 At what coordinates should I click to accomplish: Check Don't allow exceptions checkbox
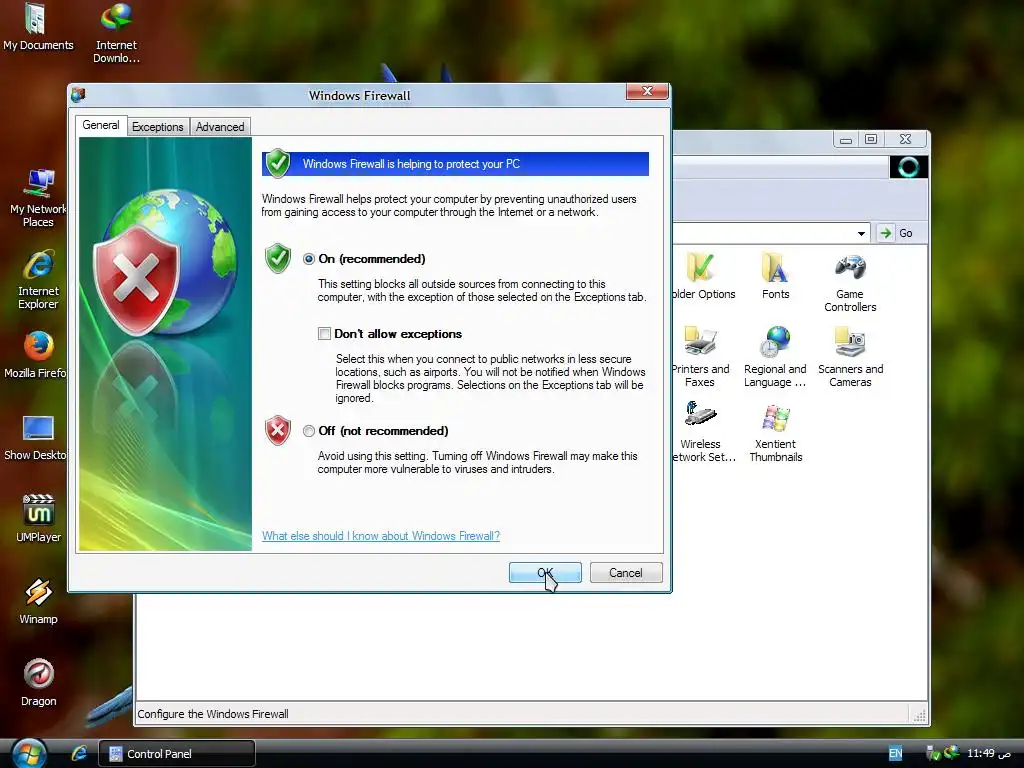324,334
